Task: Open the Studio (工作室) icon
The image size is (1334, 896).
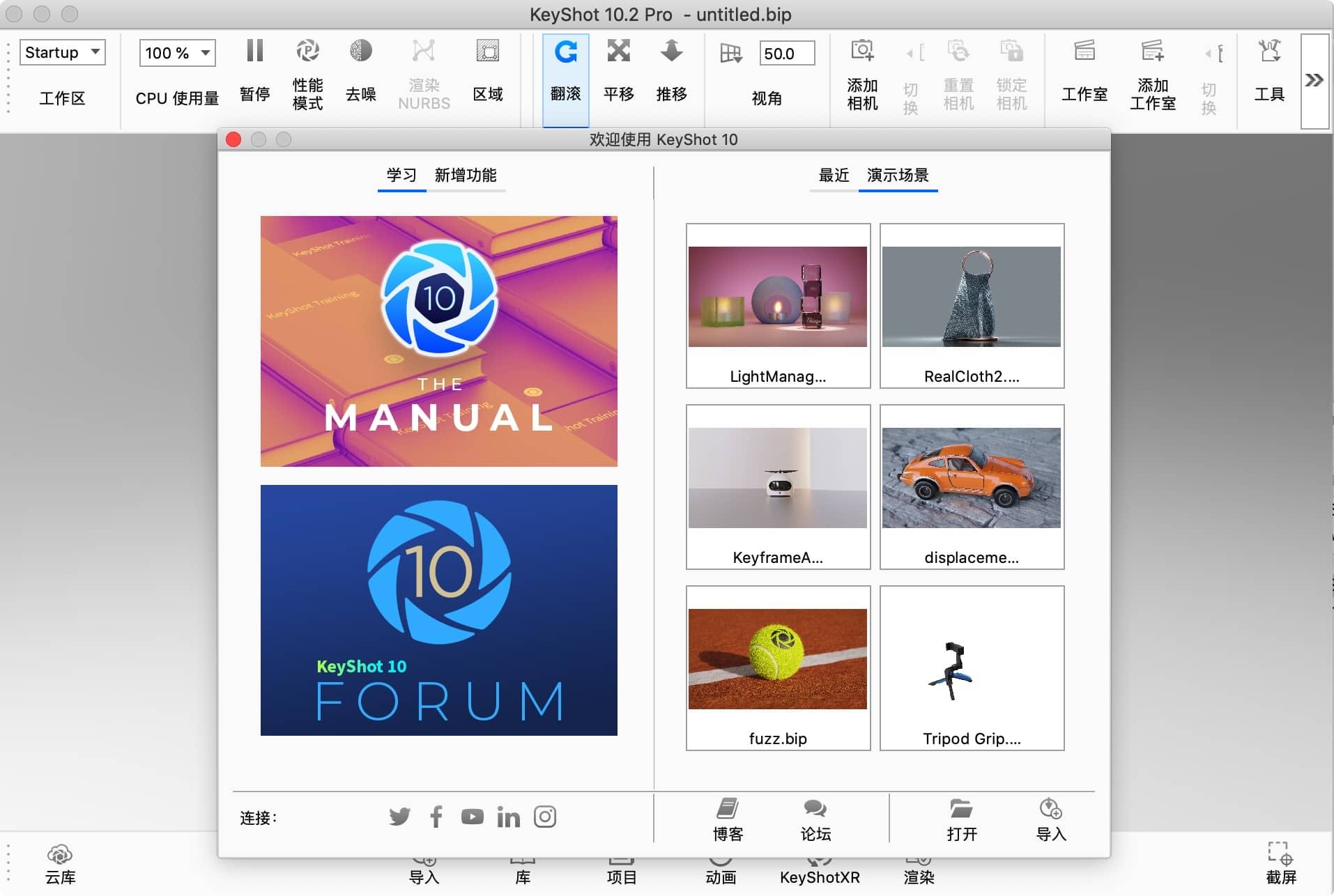Action: pyautogui.click(x=1084, y=50)
